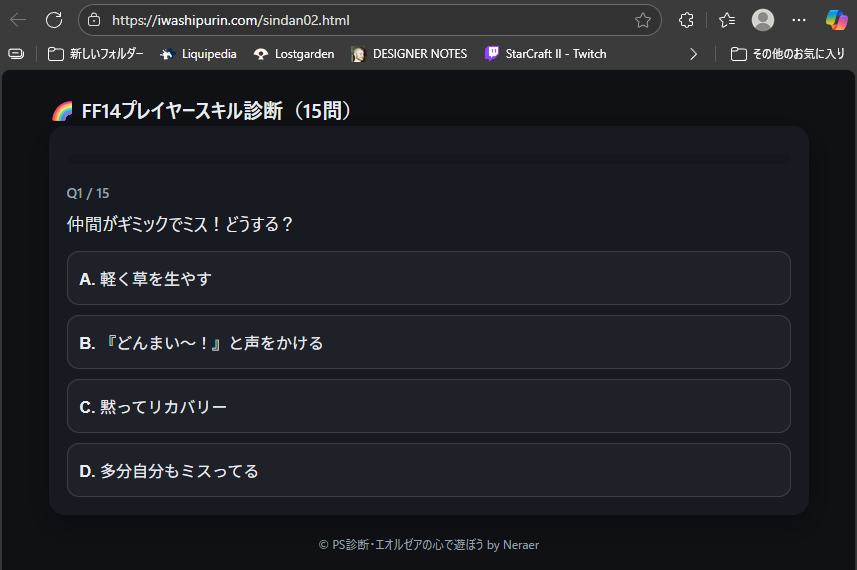The height and width of the screenshot is (570, 857).
Task: Select answer A. 軽く草を生やす
Action: click(428, 278)
